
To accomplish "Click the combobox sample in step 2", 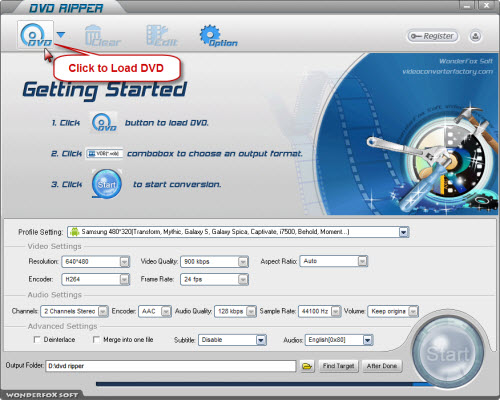I will point(104,154).
